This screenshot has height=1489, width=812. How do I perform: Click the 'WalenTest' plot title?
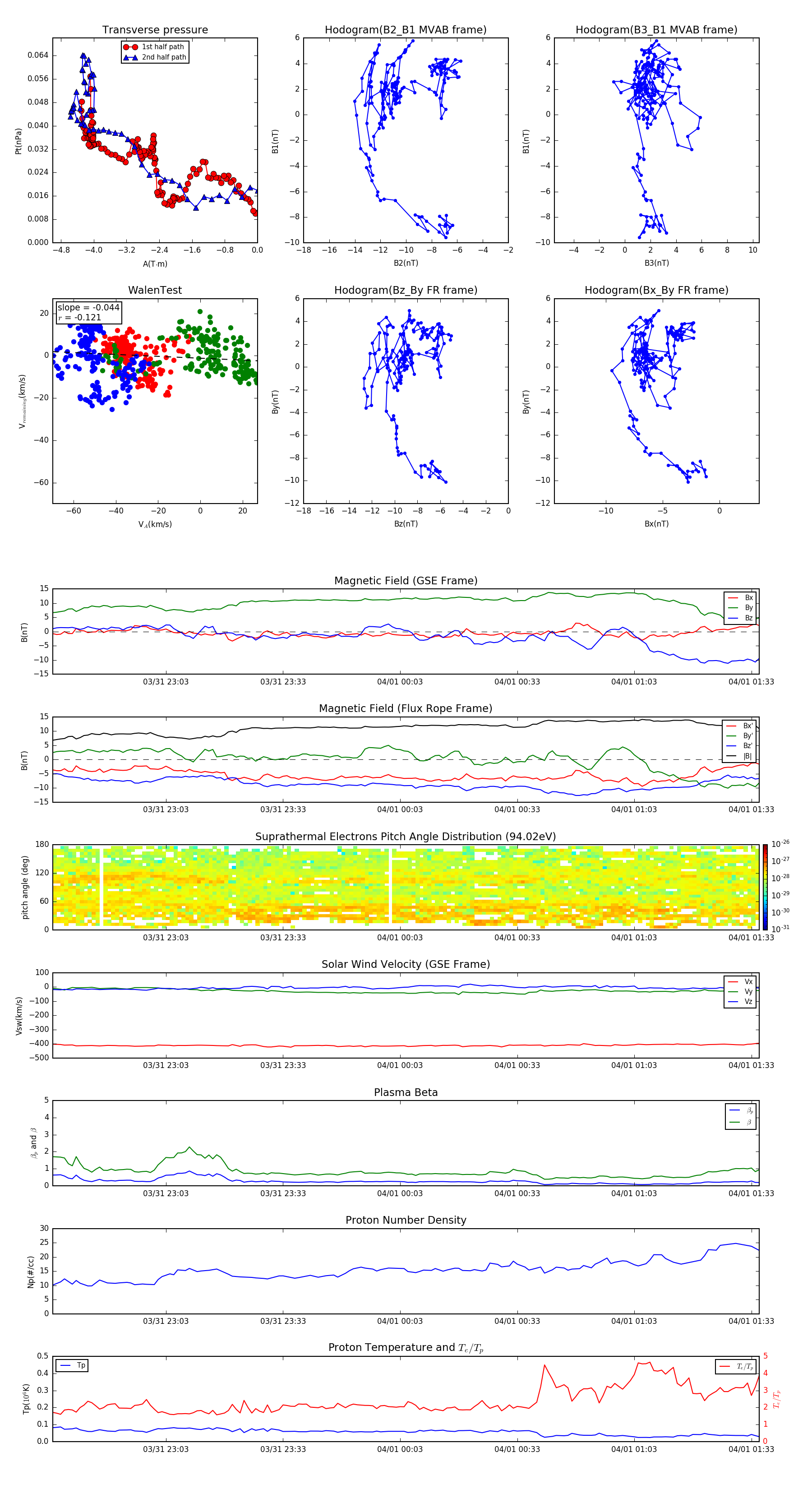pyautogui.click(x=155, y=290)
